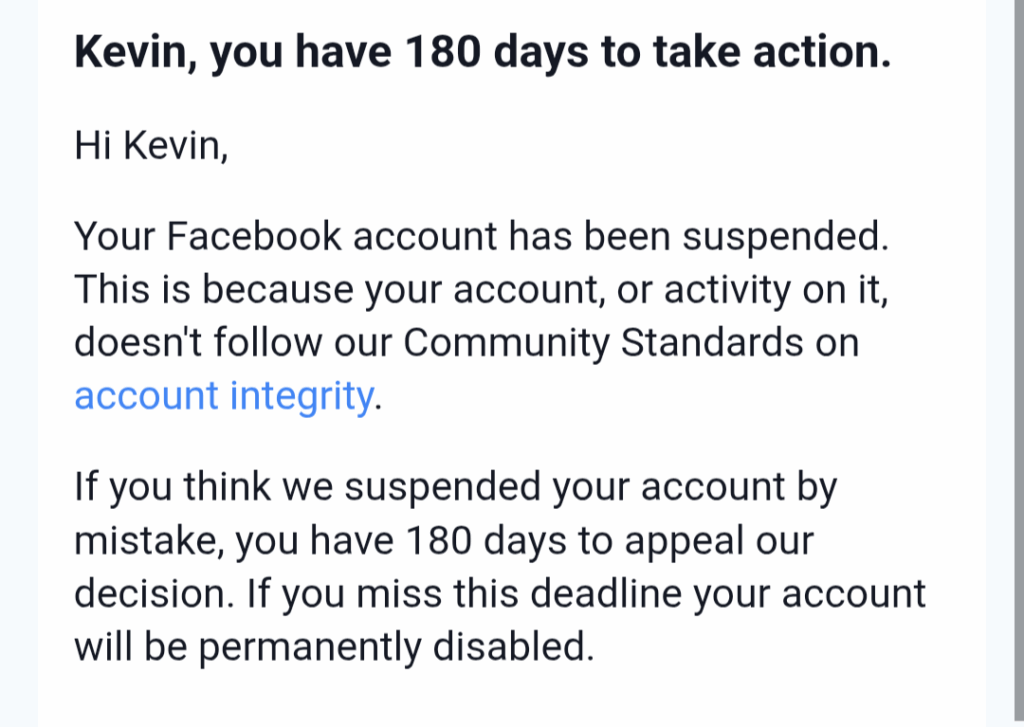
Task: Click the word "Facebook" in the message
Action: tap(256, 238)
